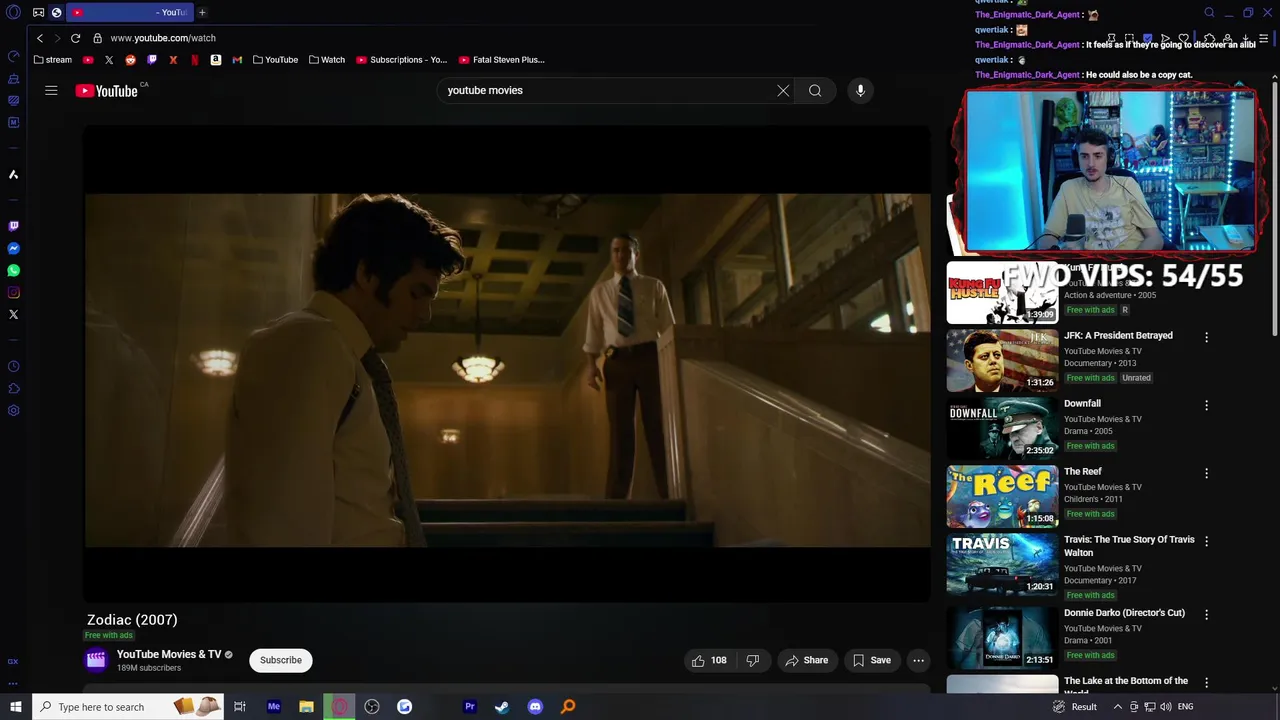
Task: Open OBS Studio from the taskbar
Action: (x=372, y=707)
